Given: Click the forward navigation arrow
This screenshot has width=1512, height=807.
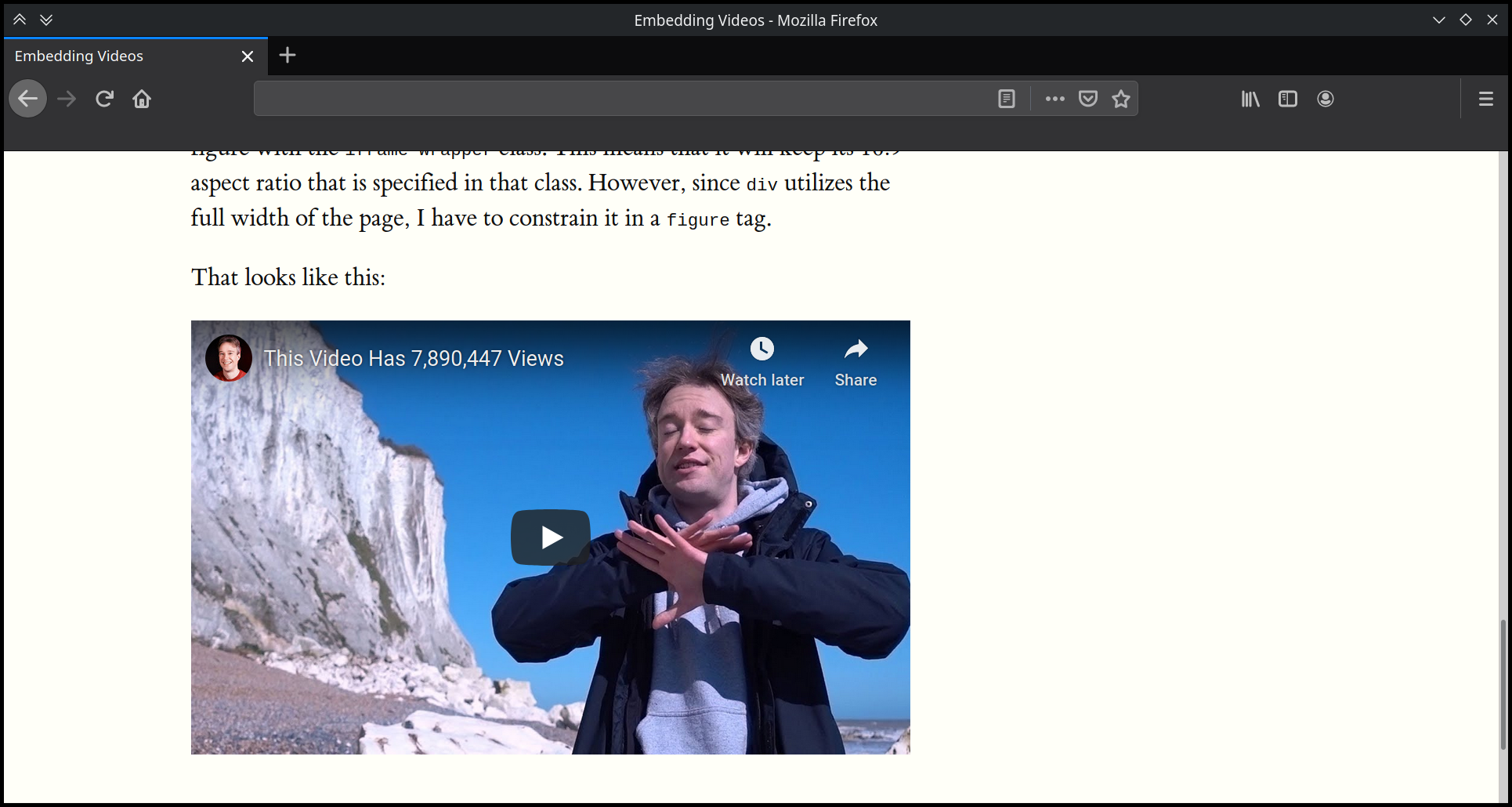Looking at the screenshot, I should 67,99.
